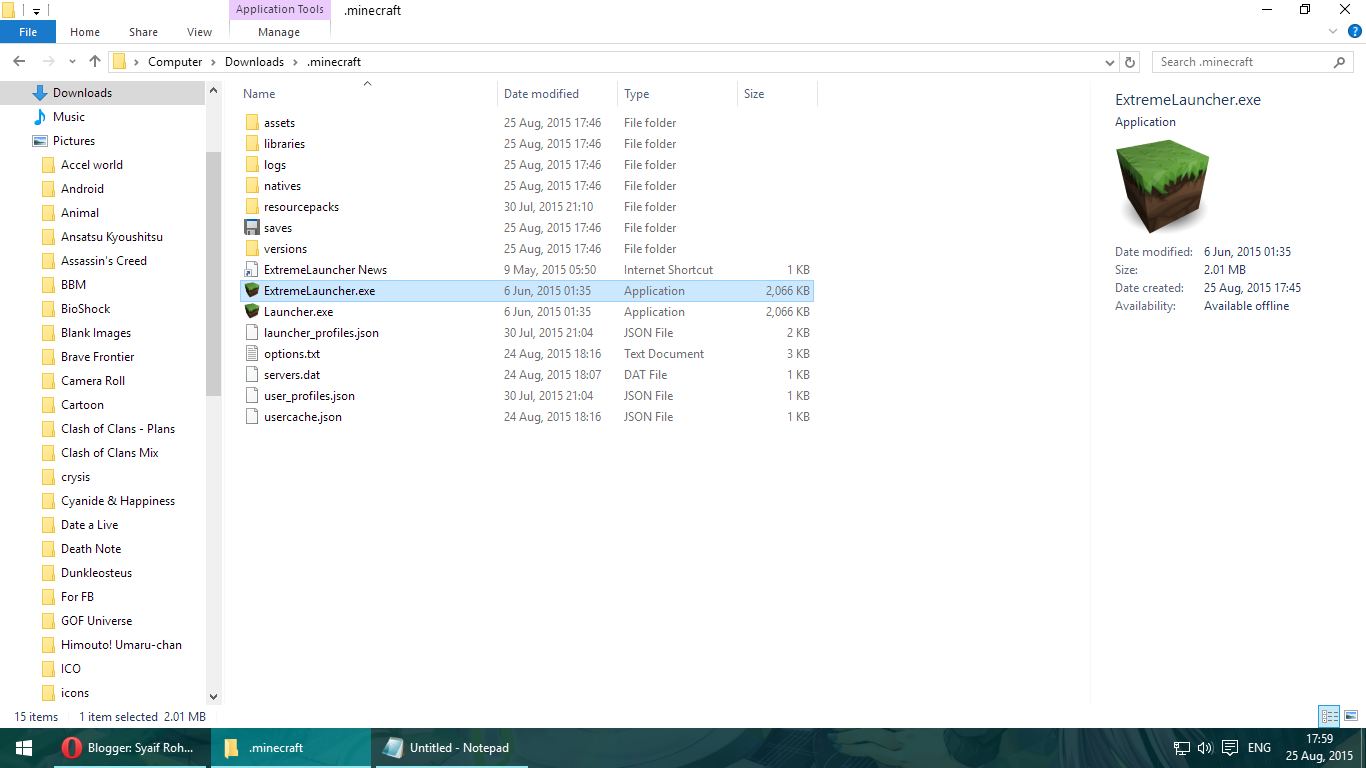
Task: Click the Application Tools contextual tab
Action: click(x=280, y=10)
